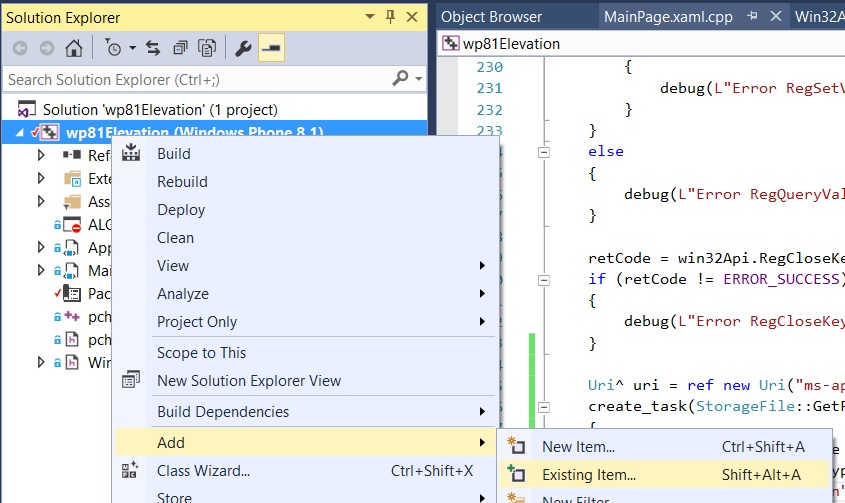Click the External Dependencies folder icon

point(72,178)
